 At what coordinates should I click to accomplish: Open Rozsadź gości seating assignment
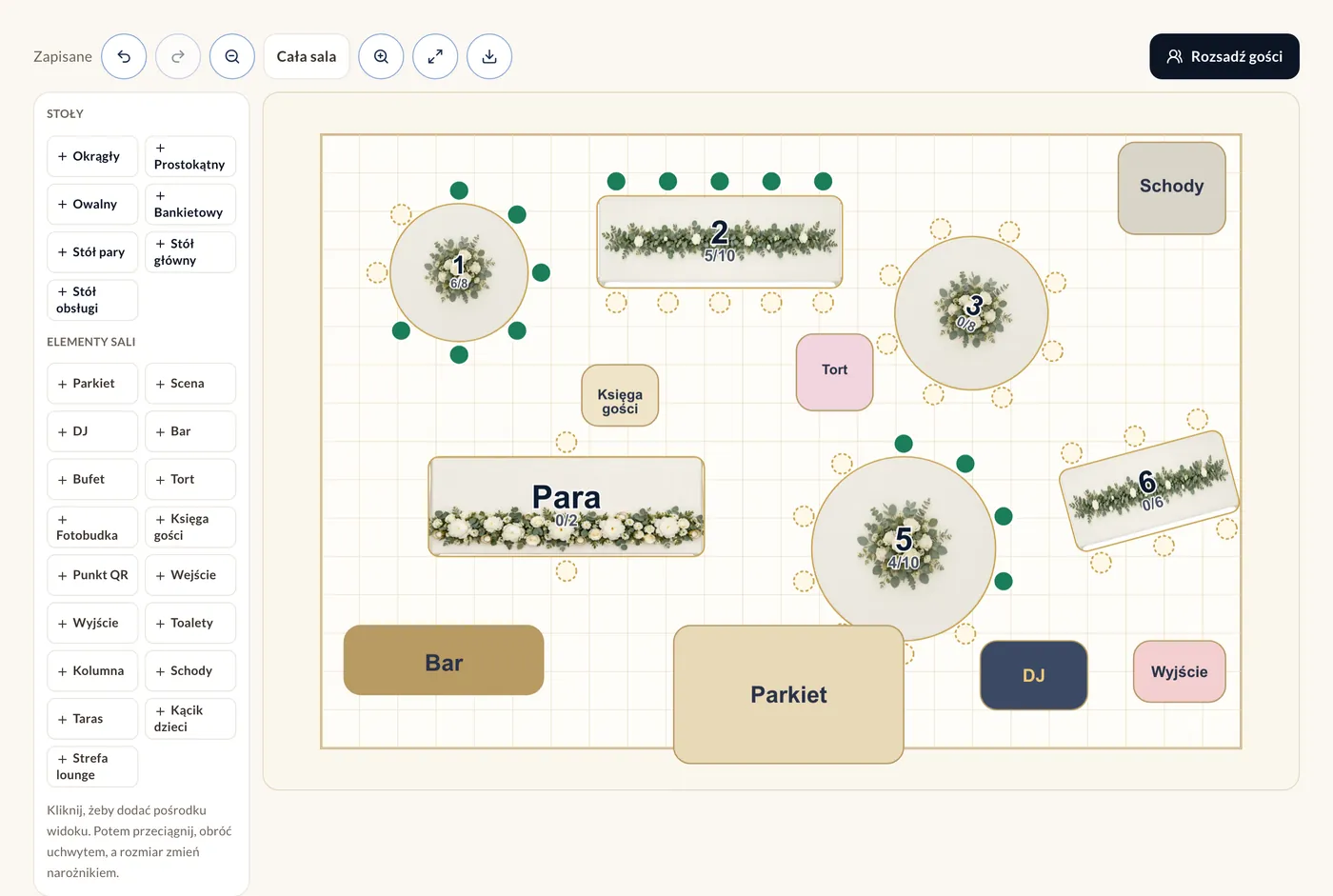click(1224, 56)
